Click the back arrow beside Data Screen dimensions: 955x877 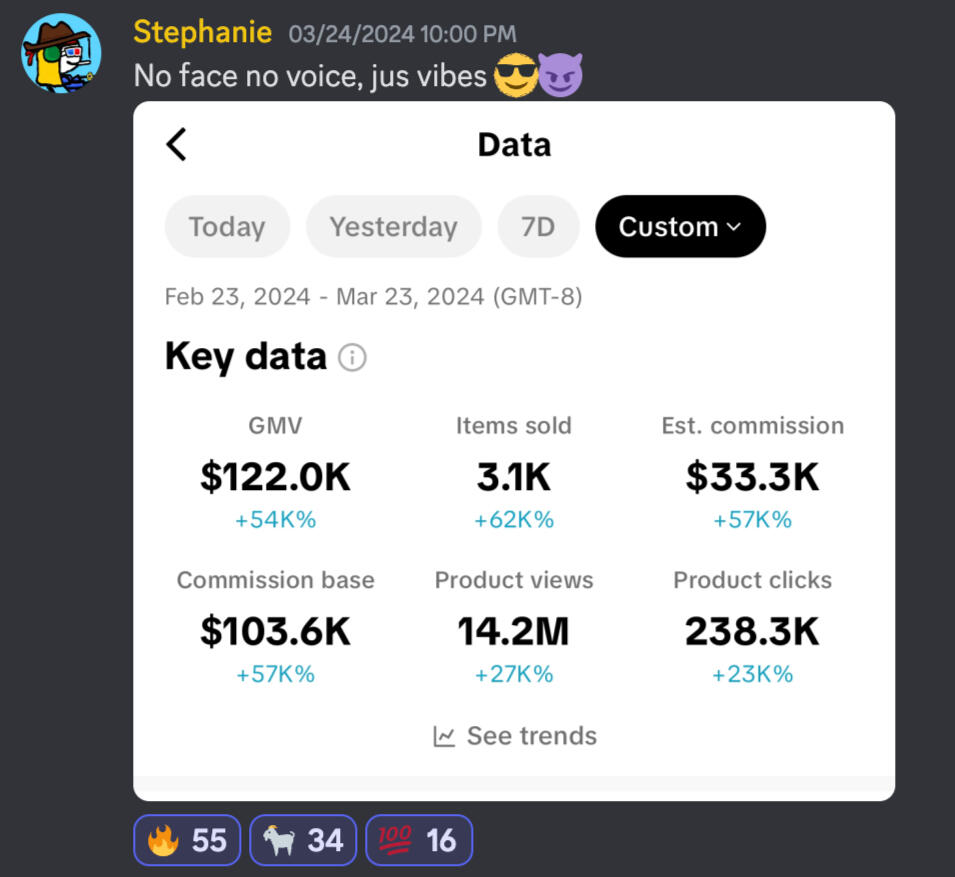tap(176, 145)
